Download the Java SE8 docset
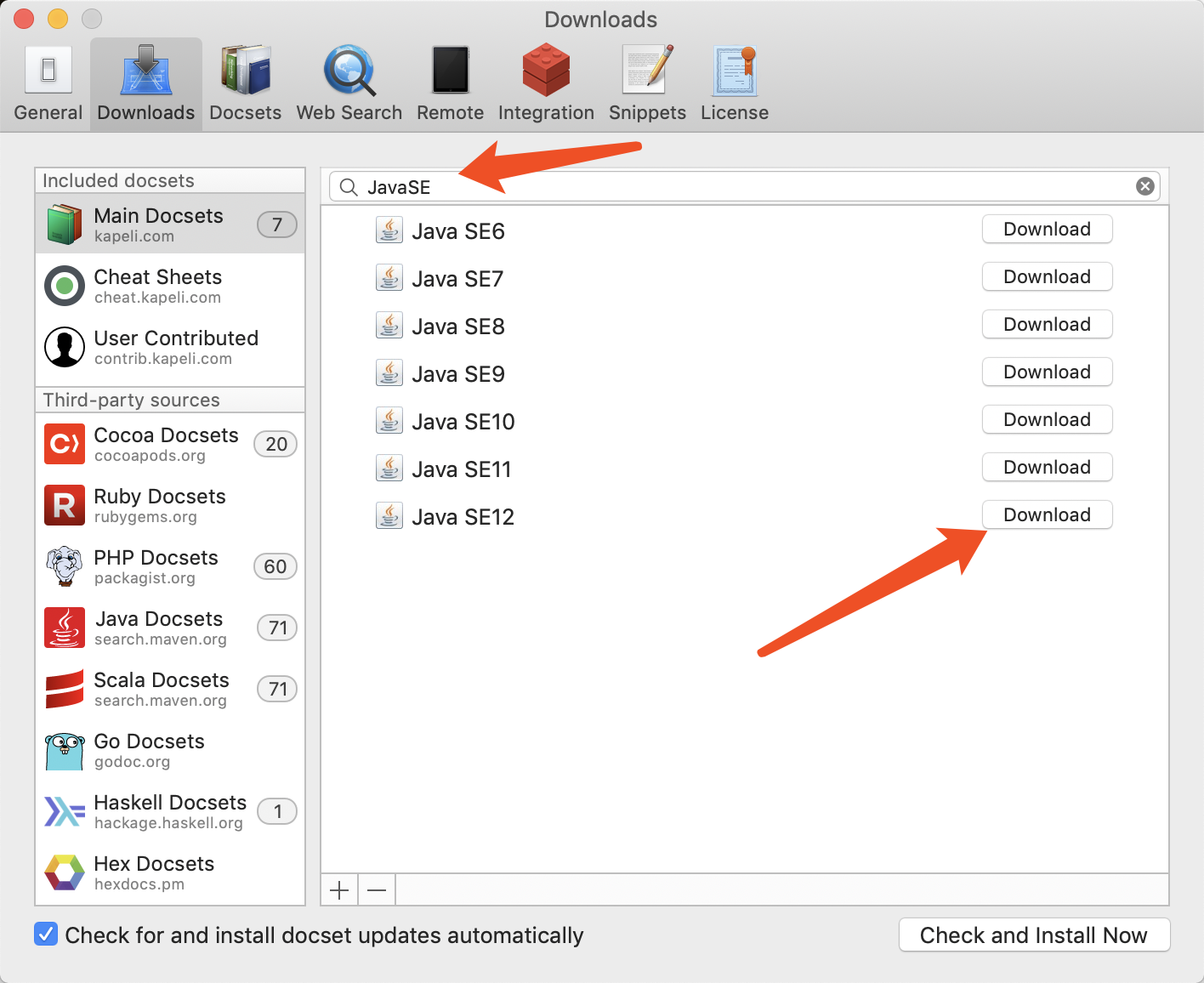The height and width of the screenshot is (983, 1204). 1048,324
